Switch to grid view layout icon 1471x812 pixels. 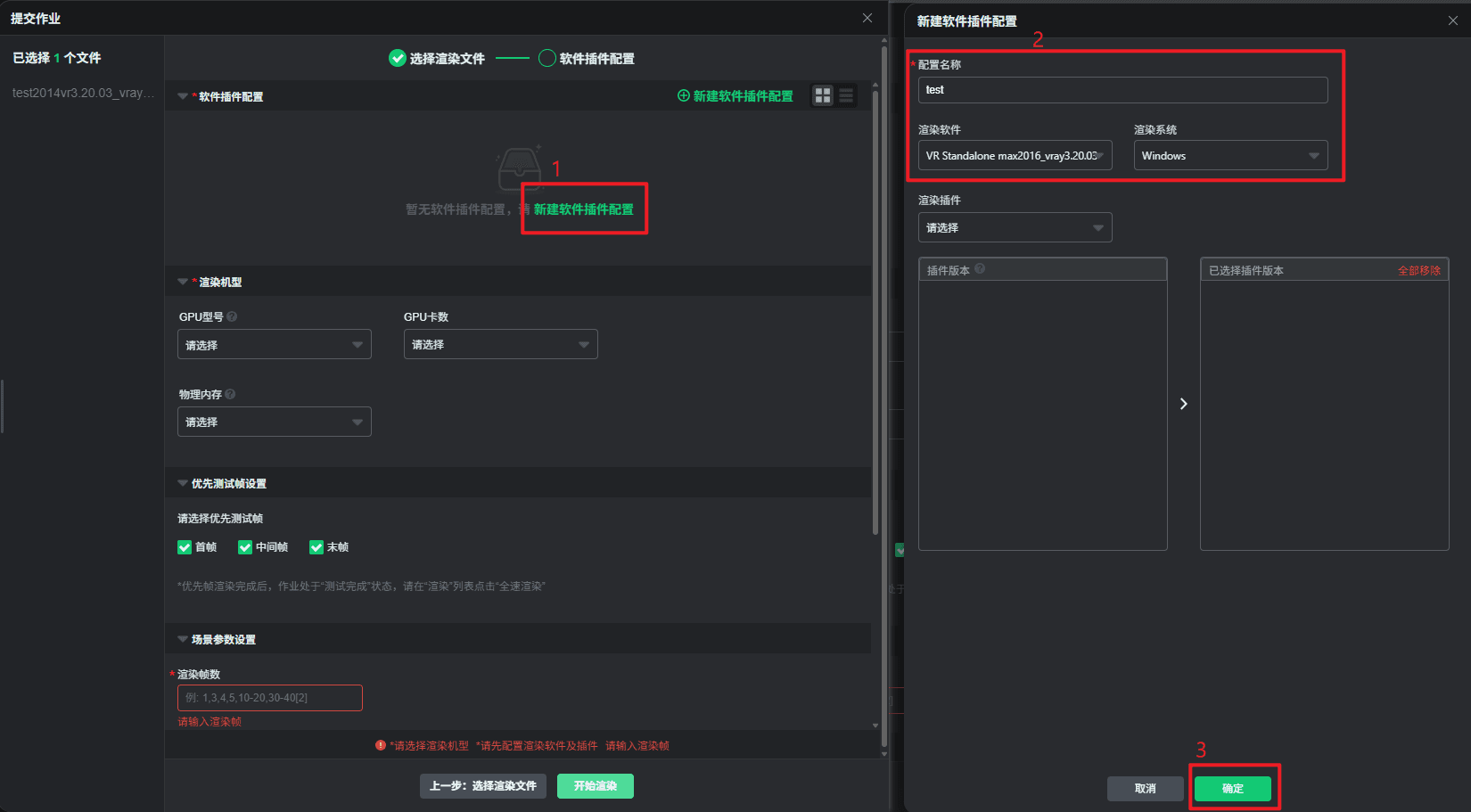click(823, 95)
